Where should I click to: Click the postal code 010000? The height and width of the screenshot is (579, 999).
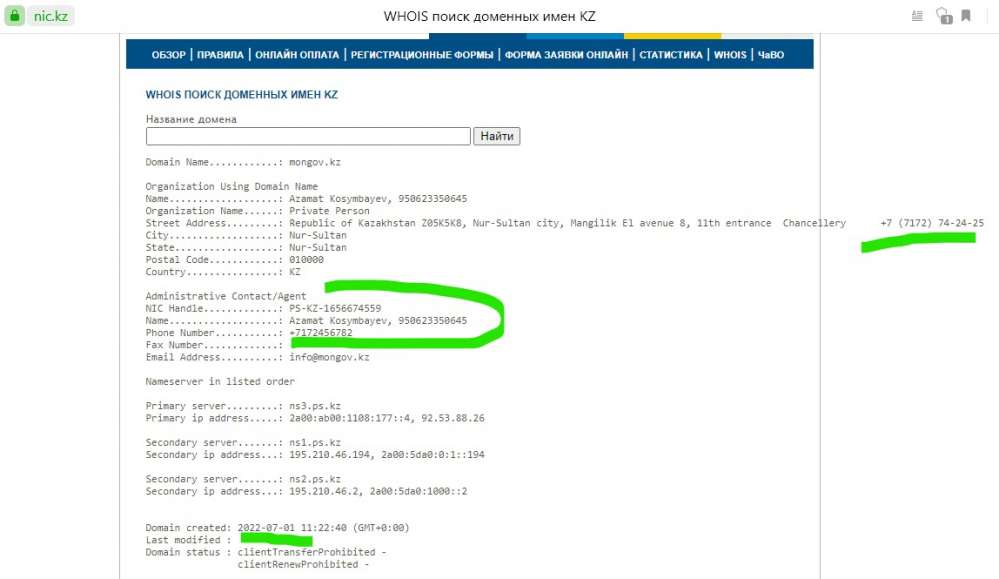tap(306, 259)
